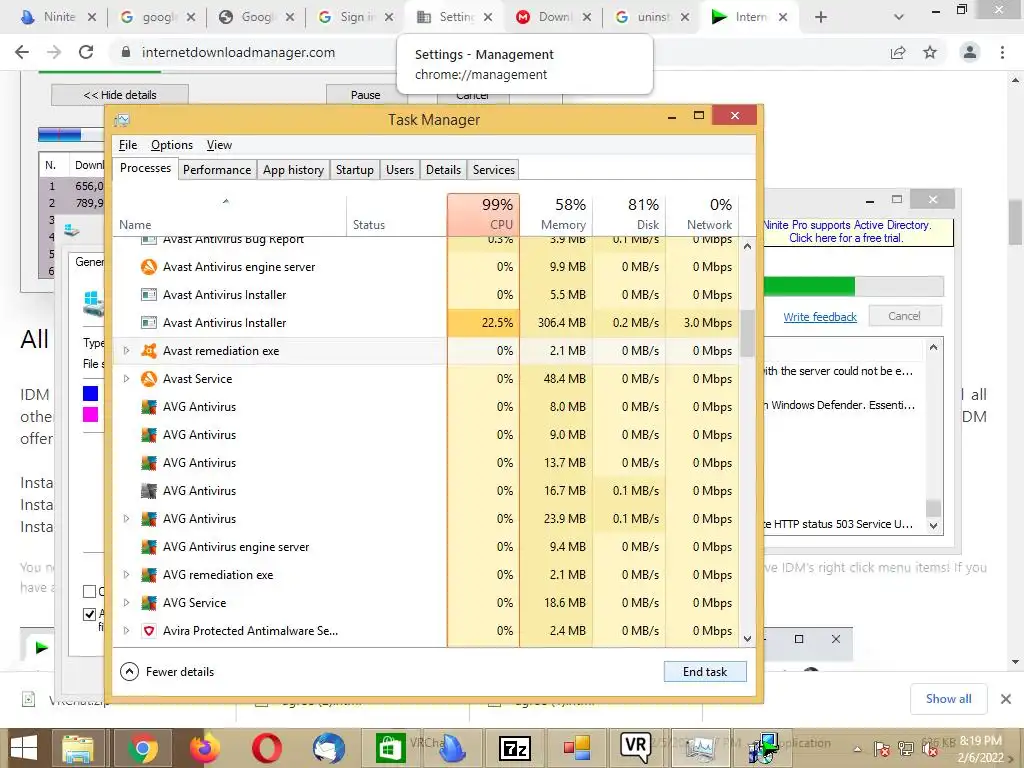Open a new Chrome tab with plus
Screen dimensions: 1024x768
click(821, 17)
